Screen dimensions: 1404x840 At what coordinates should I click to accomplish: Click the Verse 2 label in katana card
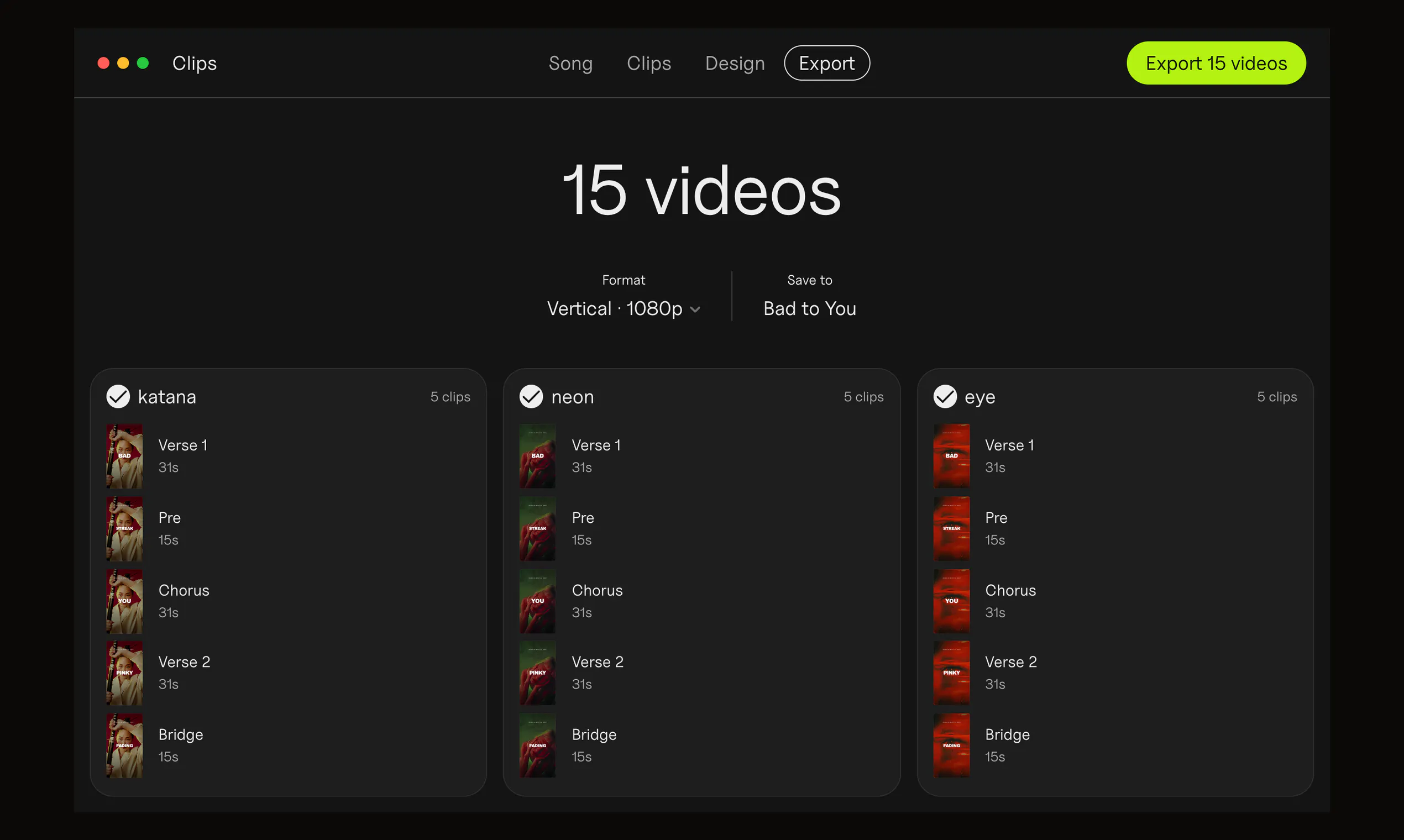coord(184,662)
